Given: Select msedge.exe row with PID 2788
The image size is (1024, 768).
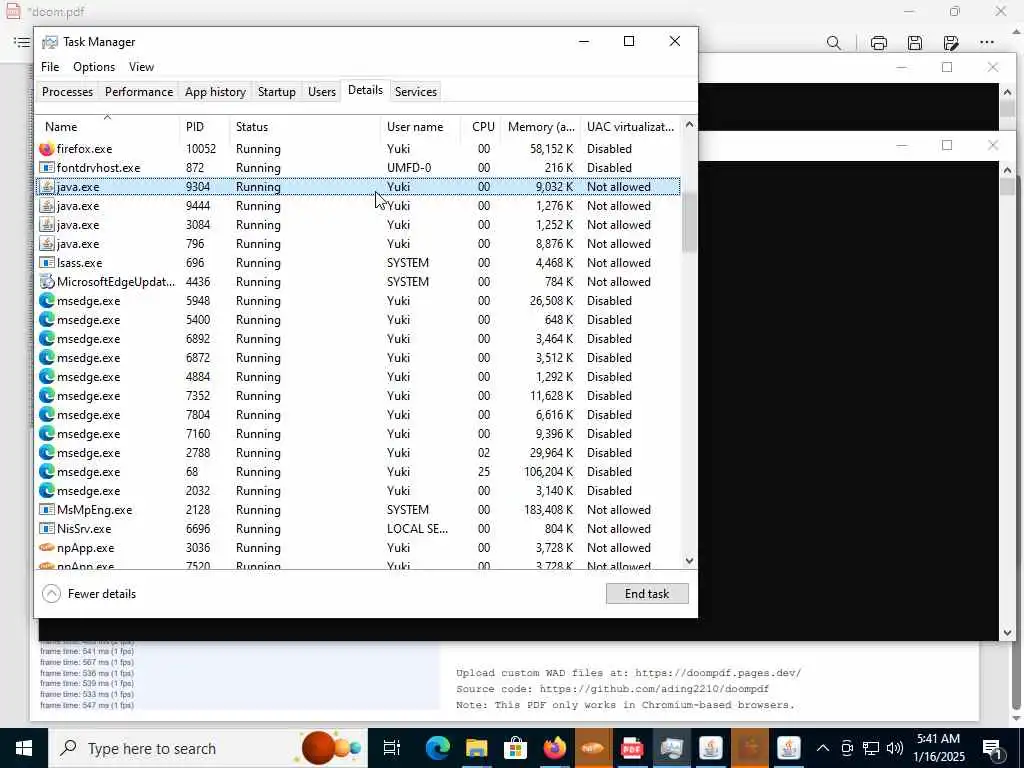Looking at the screenshot, I should tap(358, 453).
